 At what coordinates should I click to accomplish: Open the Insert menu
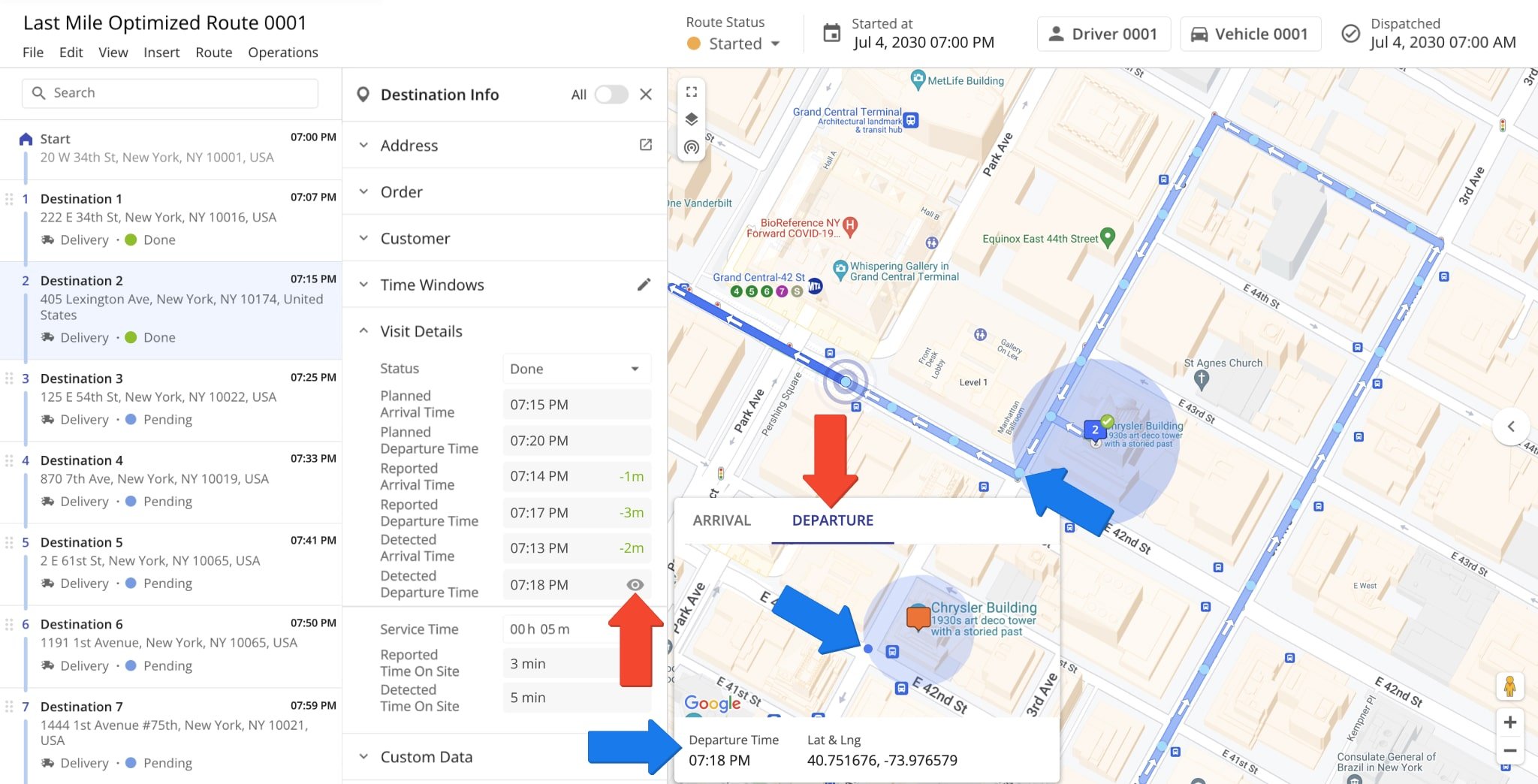click(x=161, y=53)
